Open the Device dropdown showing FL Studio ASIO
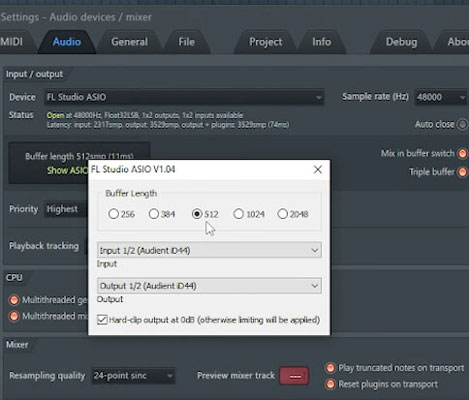The height and width of the screenshot is (400, 469). 184,97
